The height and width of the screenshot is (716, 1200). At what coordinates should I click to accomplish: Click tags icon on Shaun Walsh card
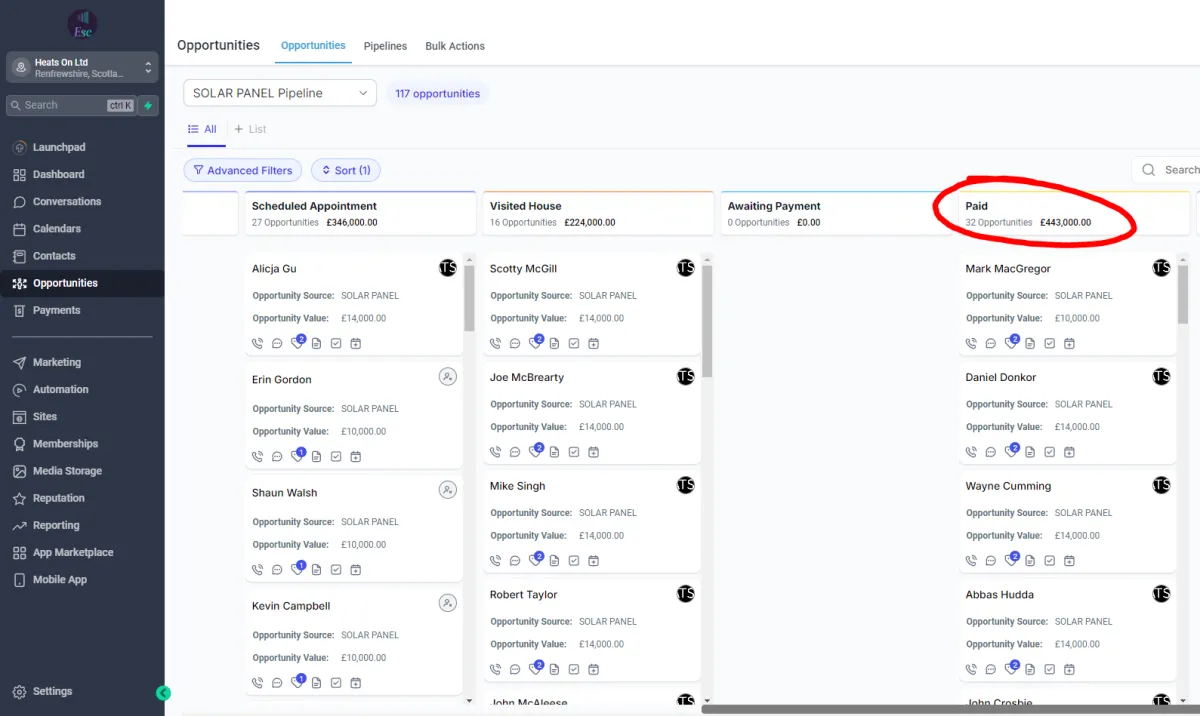[297, 569]
